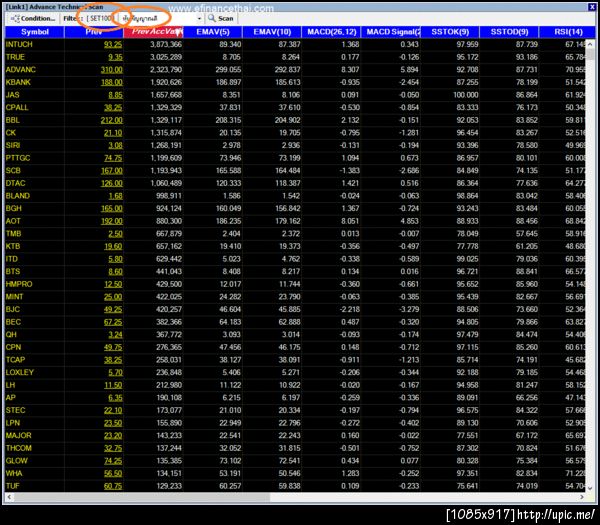Select the HMPRO symbol

(x=19, y=284)
